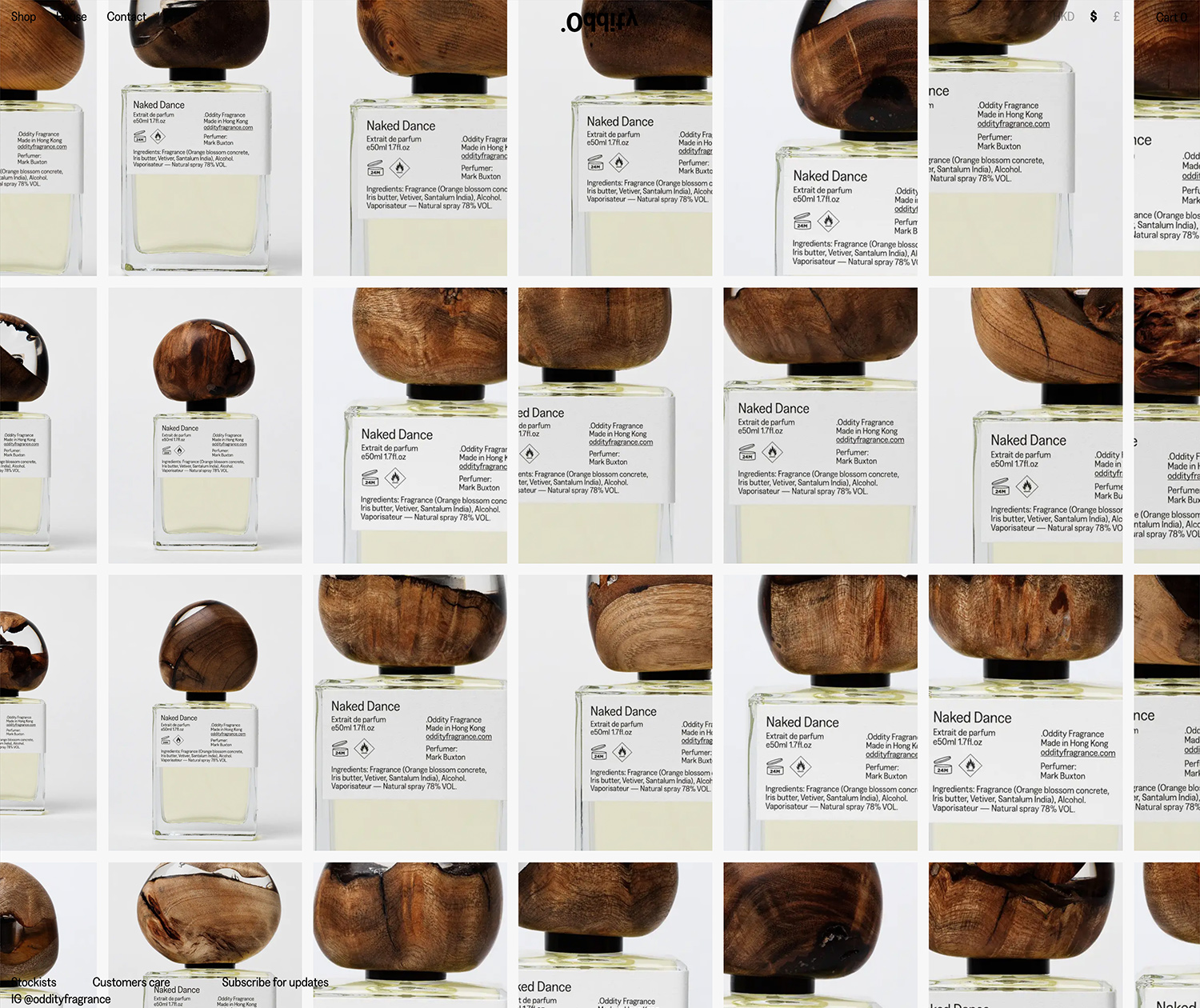The height and width of the screenshot is (1008, 1200).
Task: Open the Customers care footer link
Action: (x=131, y=982)
